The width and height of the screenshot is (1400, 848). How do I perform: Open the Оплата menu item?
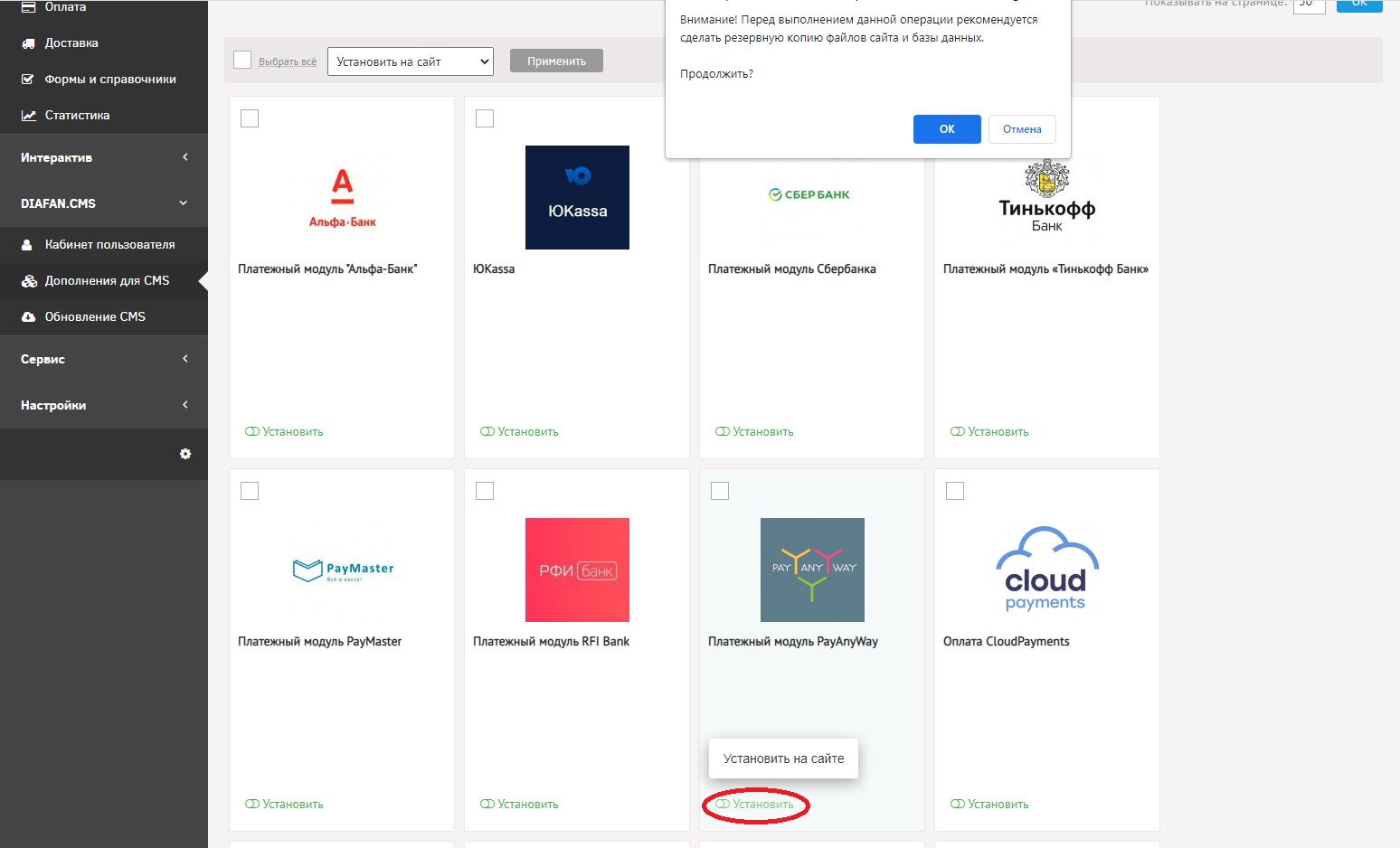tap(66, 7)
